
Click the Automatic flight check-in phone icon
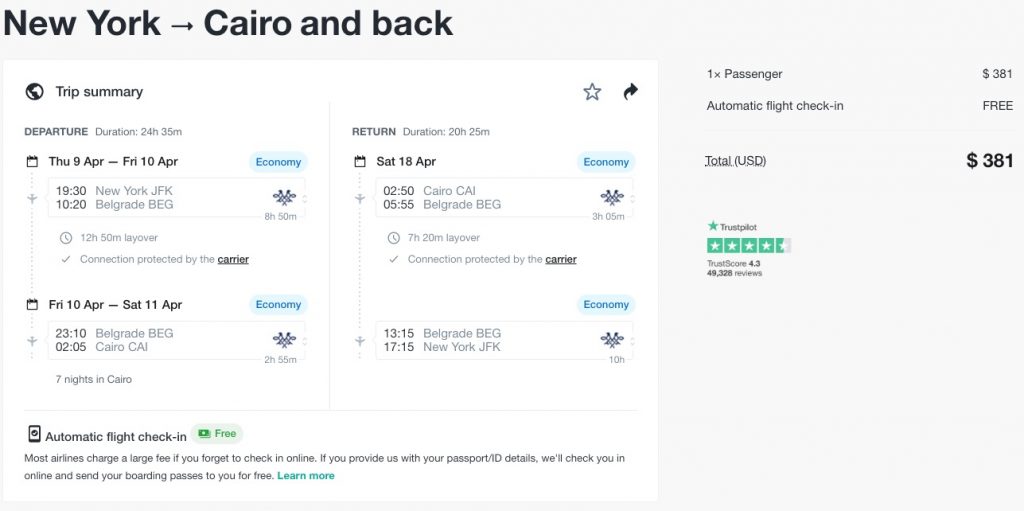tap(34, 435)
